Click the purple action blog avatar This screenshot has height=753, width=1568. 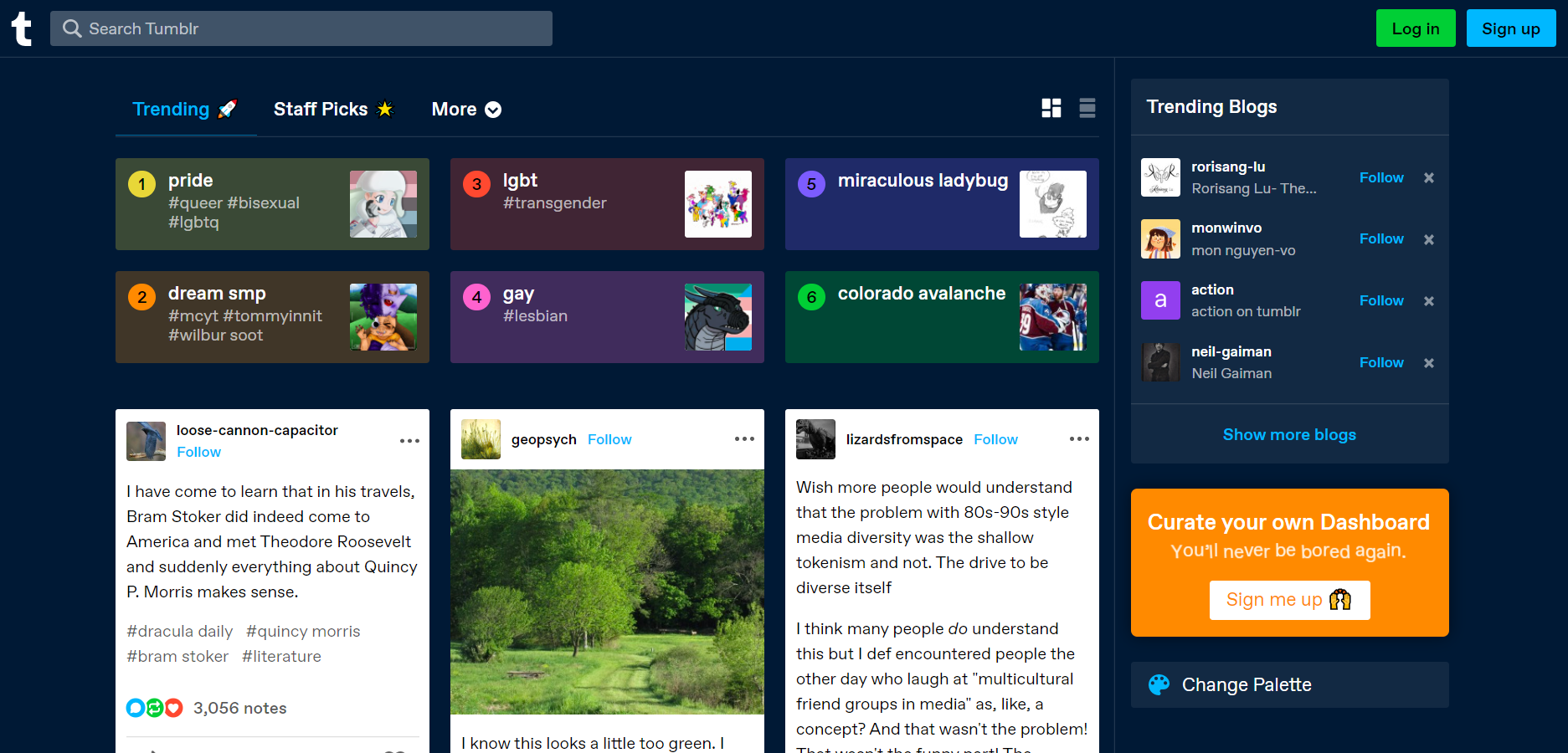[x=1160, y=300]
